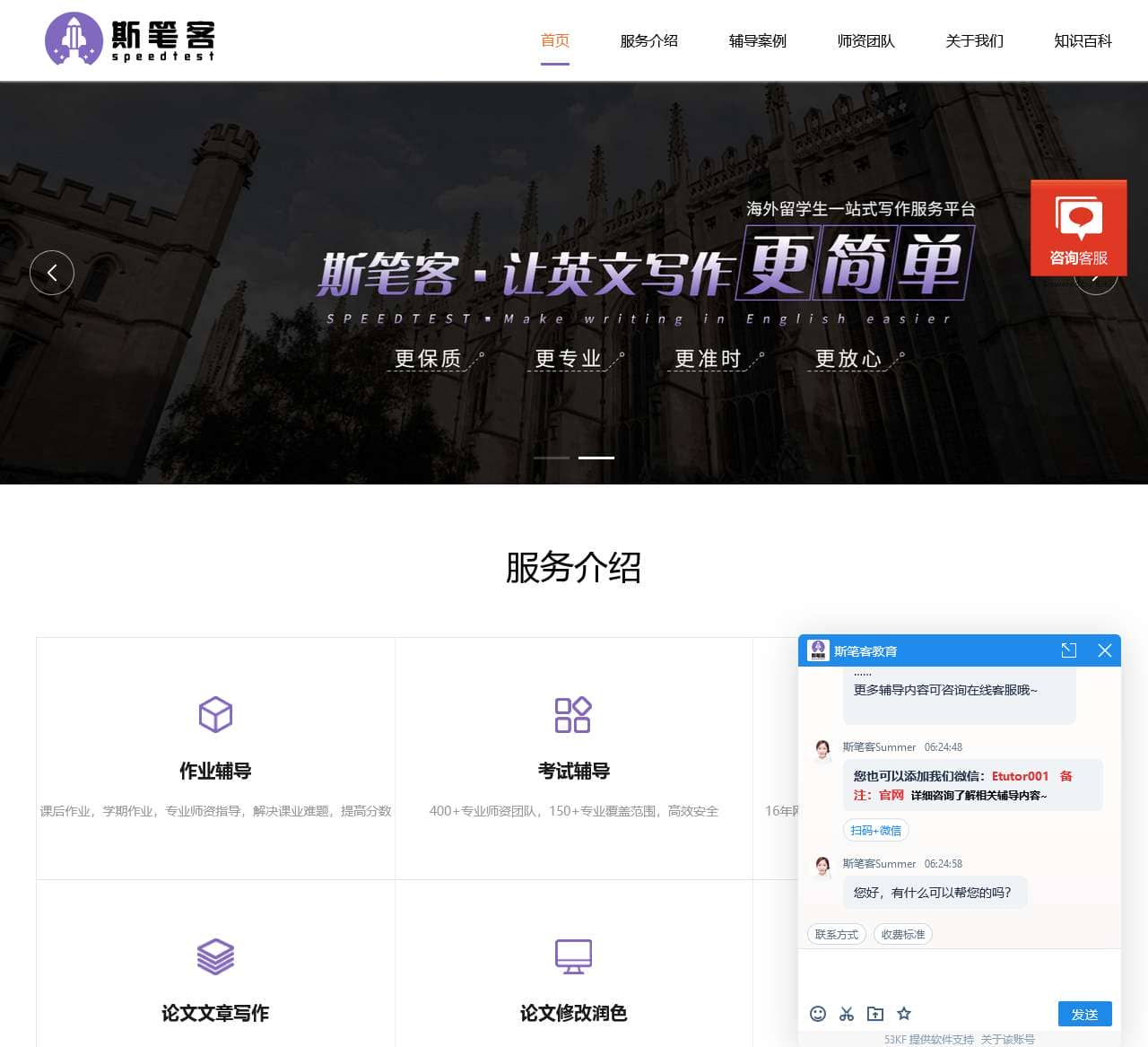1148x1047 pixels.
Task: Select the emoji smiley icon in chat
Action: [x=818, y=1013]
